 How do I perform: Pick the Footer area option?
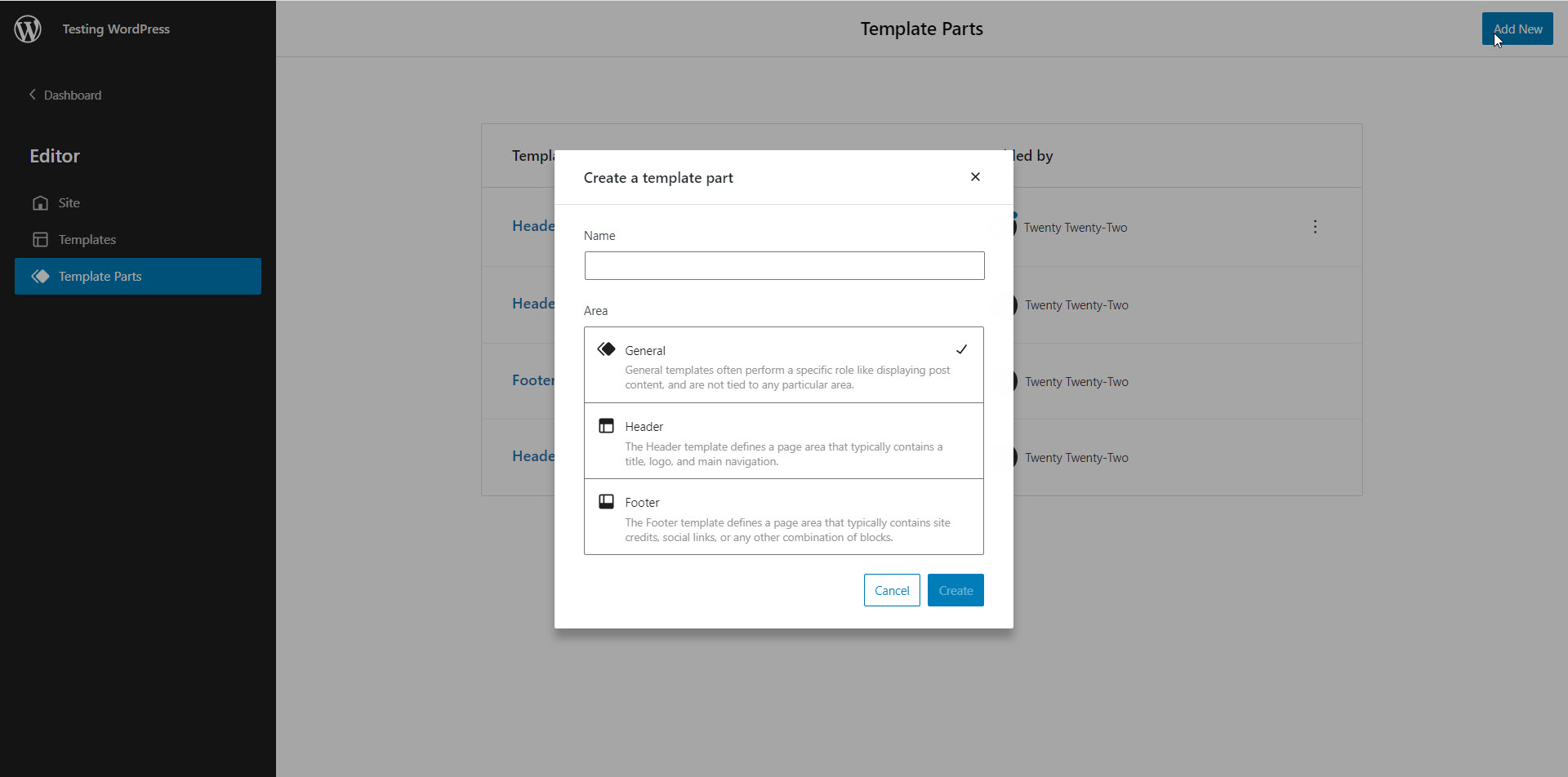(783, 517)
